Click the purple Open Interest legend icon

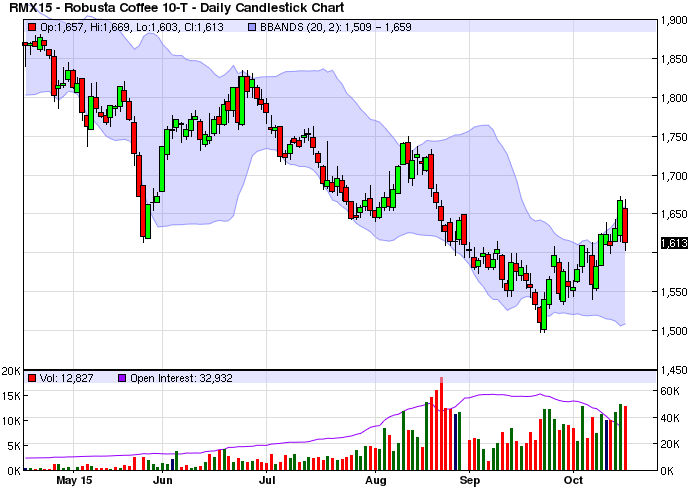pos(123,377)
